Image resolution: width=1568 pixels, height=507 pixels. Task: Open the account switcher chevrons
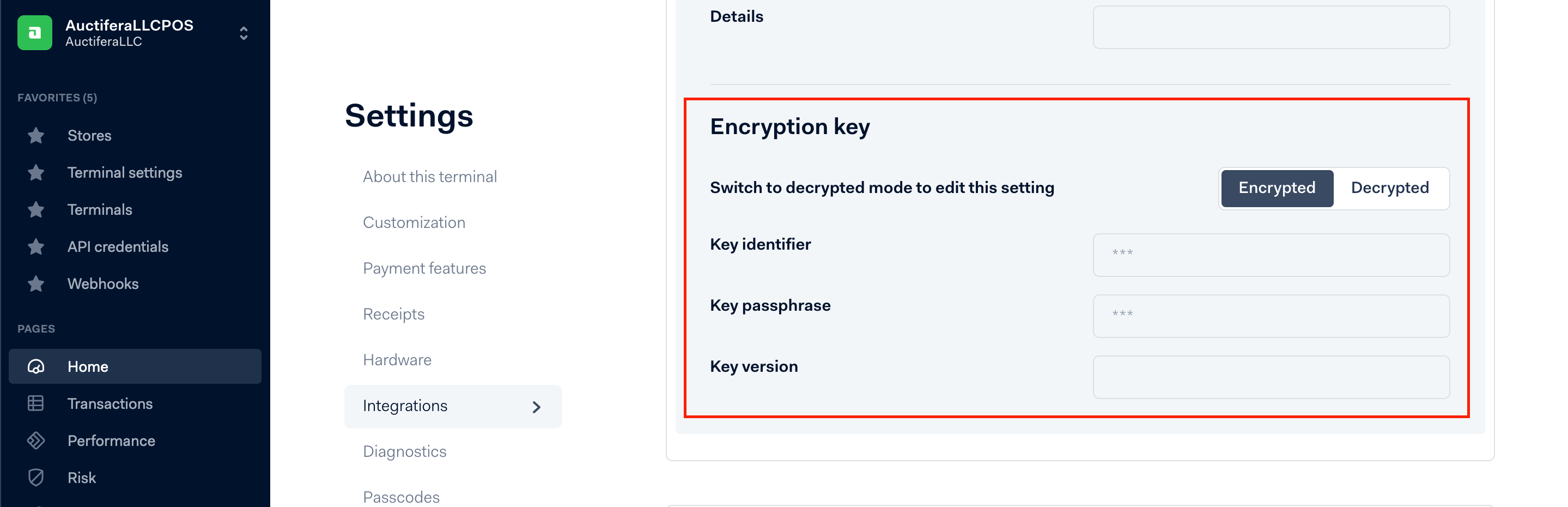[244, 33]
